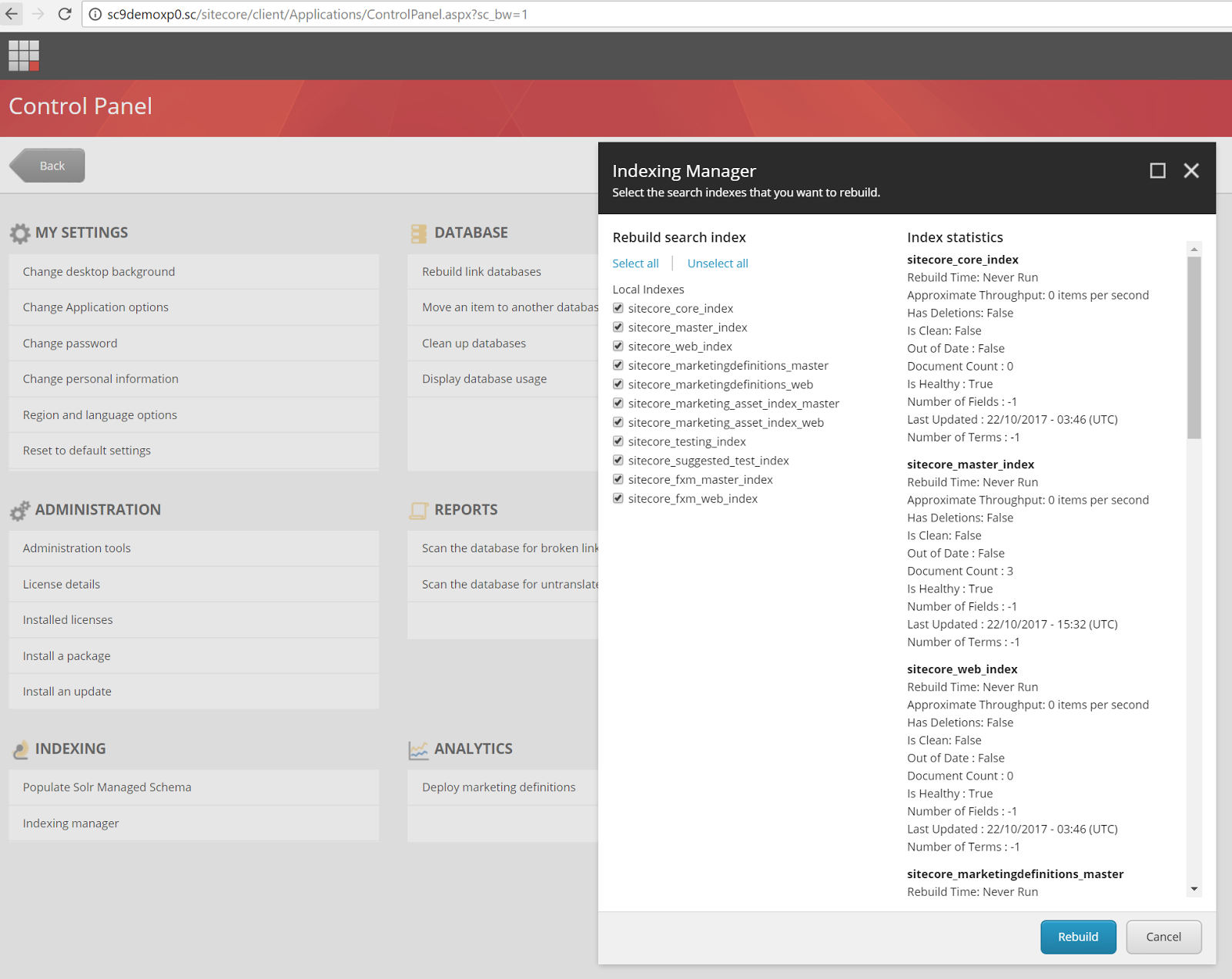Screen dimensions: 1232x979
Task: Toggle sitecore_fxm_web_index checkbox
Action: (618, 498)
